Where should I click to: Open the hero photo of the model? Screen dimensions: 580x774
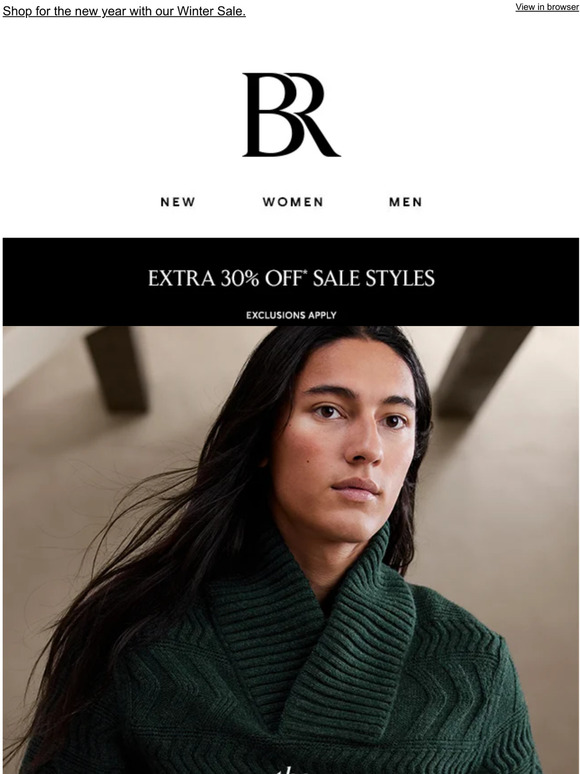pyautogui.click(x=291, y=550)
